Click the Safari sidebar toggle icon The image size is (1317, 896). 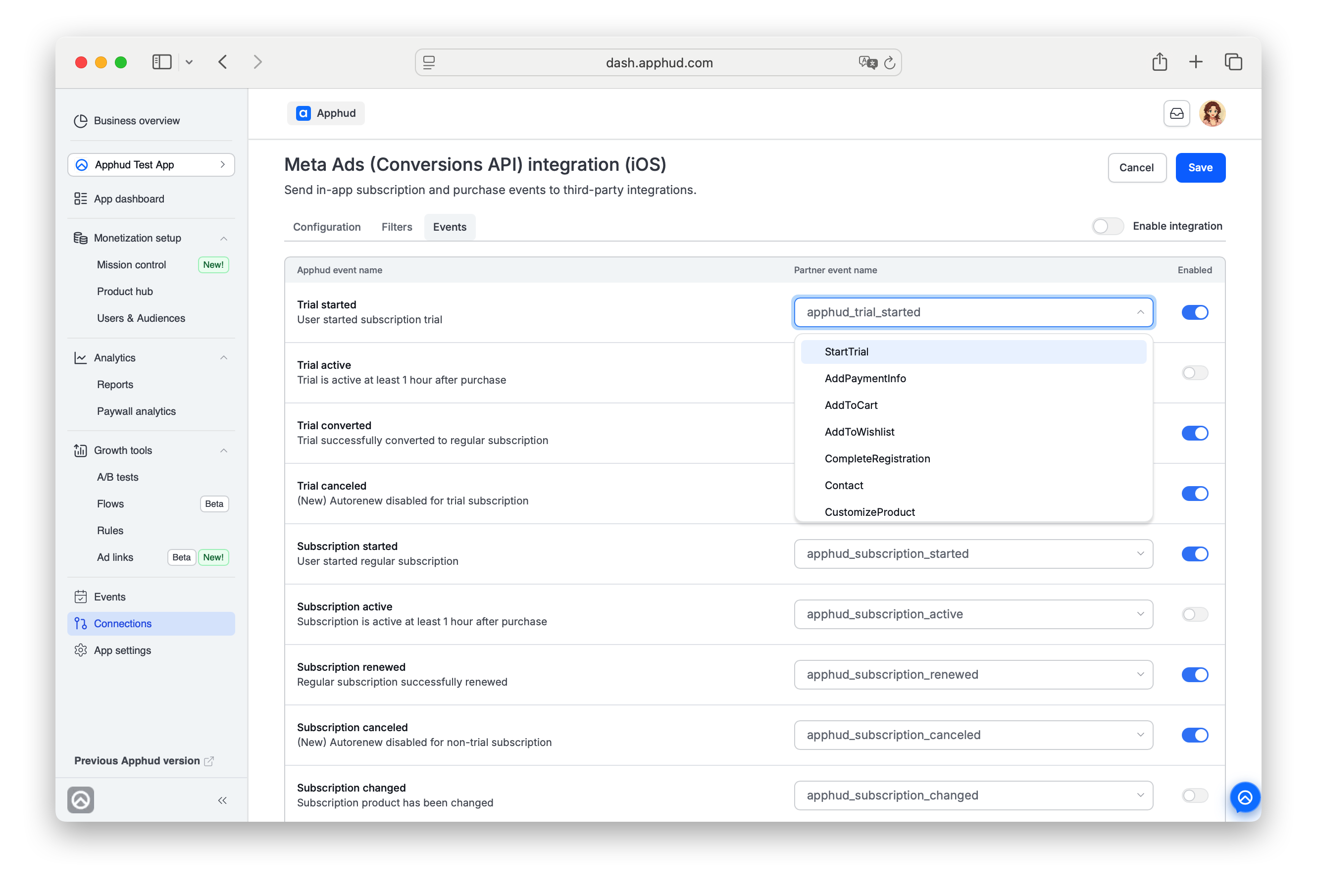161,62
